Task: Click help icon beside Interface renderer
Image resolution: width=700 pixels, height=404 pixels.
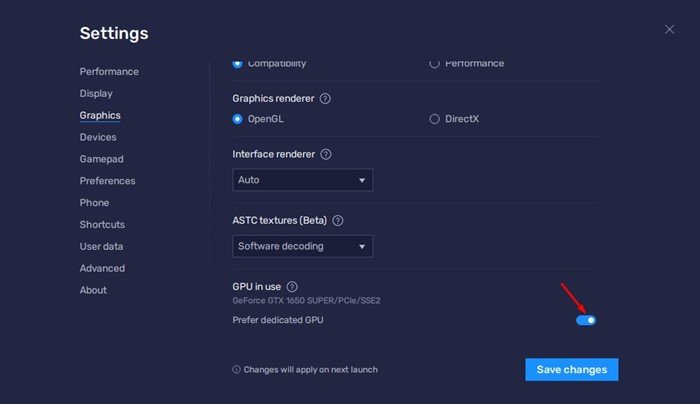Action: coord(326,155)
